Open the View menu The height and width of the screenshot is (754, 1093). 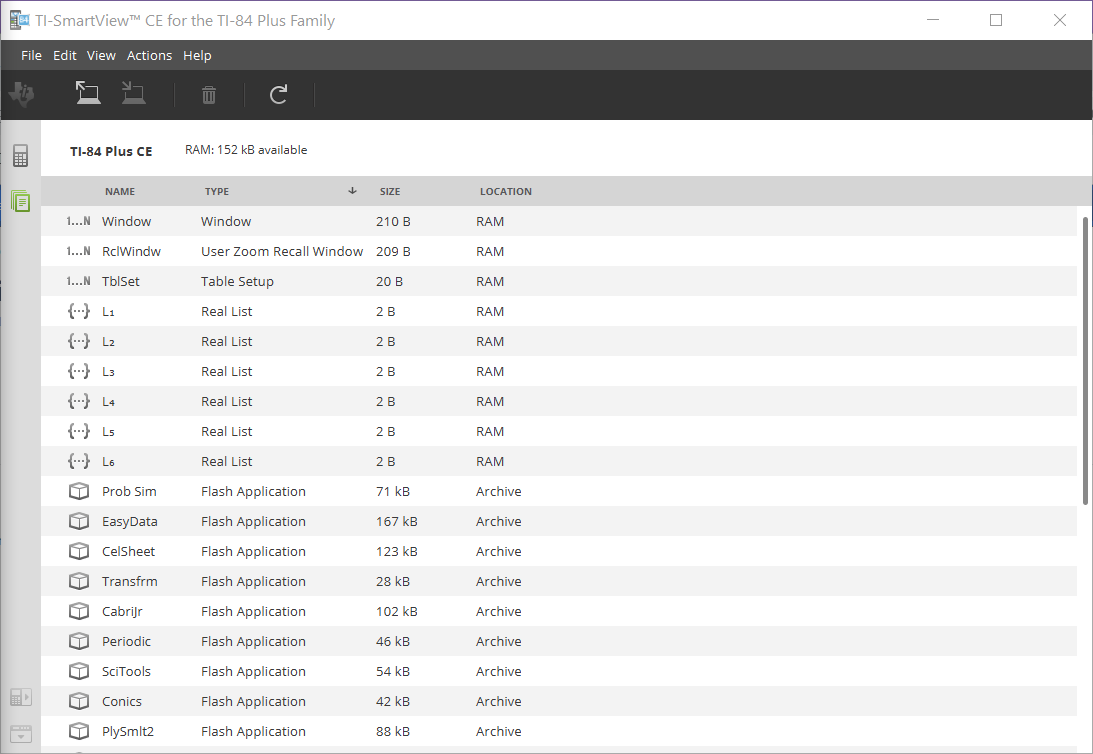point(101,55)
